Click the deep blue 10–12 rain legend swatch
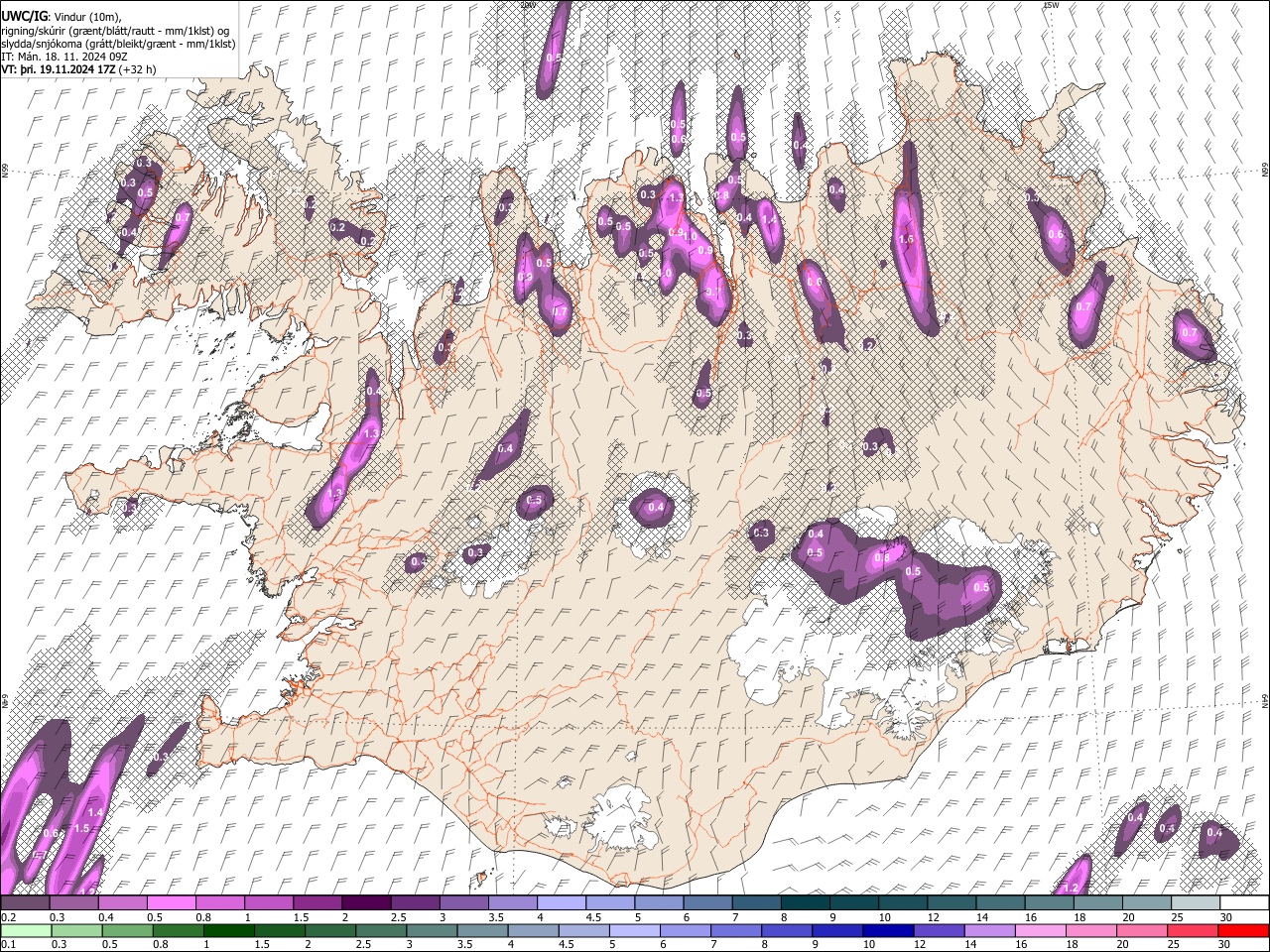The width and height of the screenshot is (1270, 952). coord(887,930)
